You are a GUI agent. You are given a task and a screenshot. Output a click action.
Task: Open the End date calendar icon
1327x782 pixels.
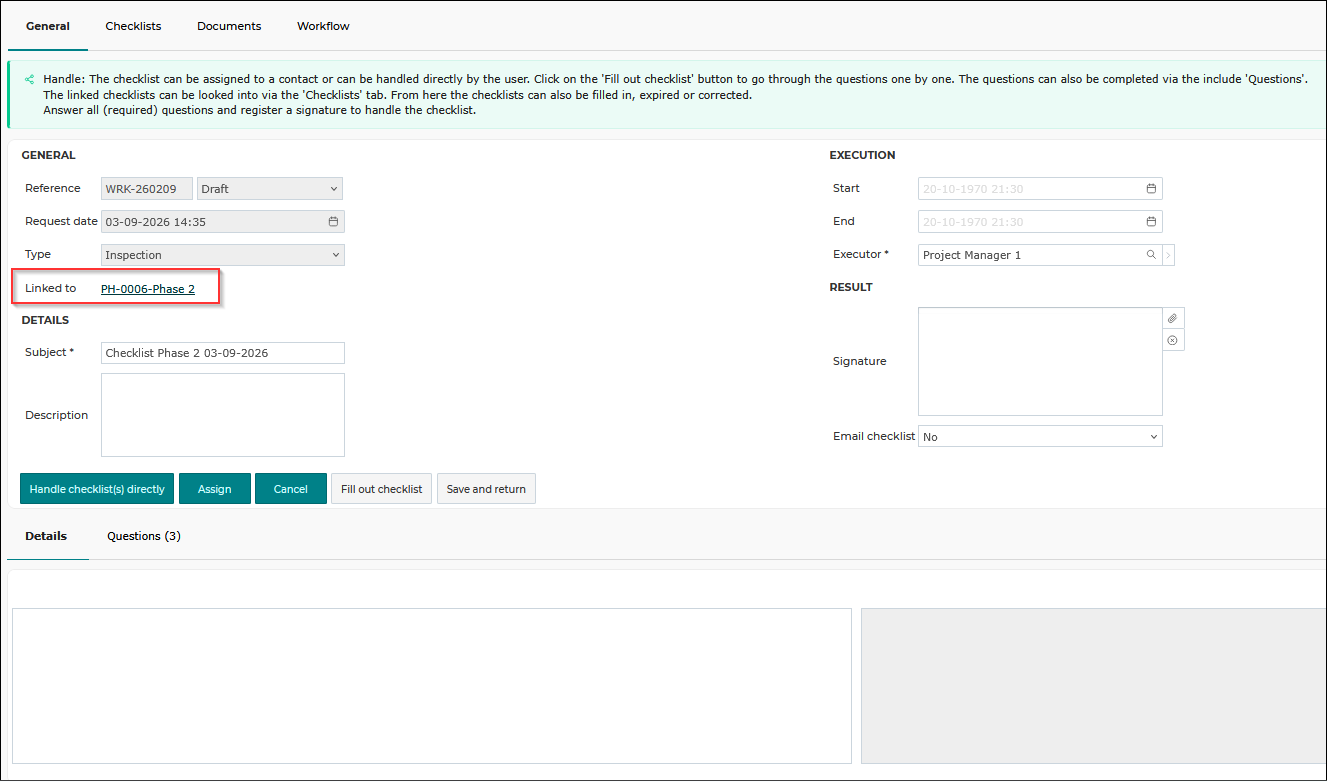(1151, 221)
